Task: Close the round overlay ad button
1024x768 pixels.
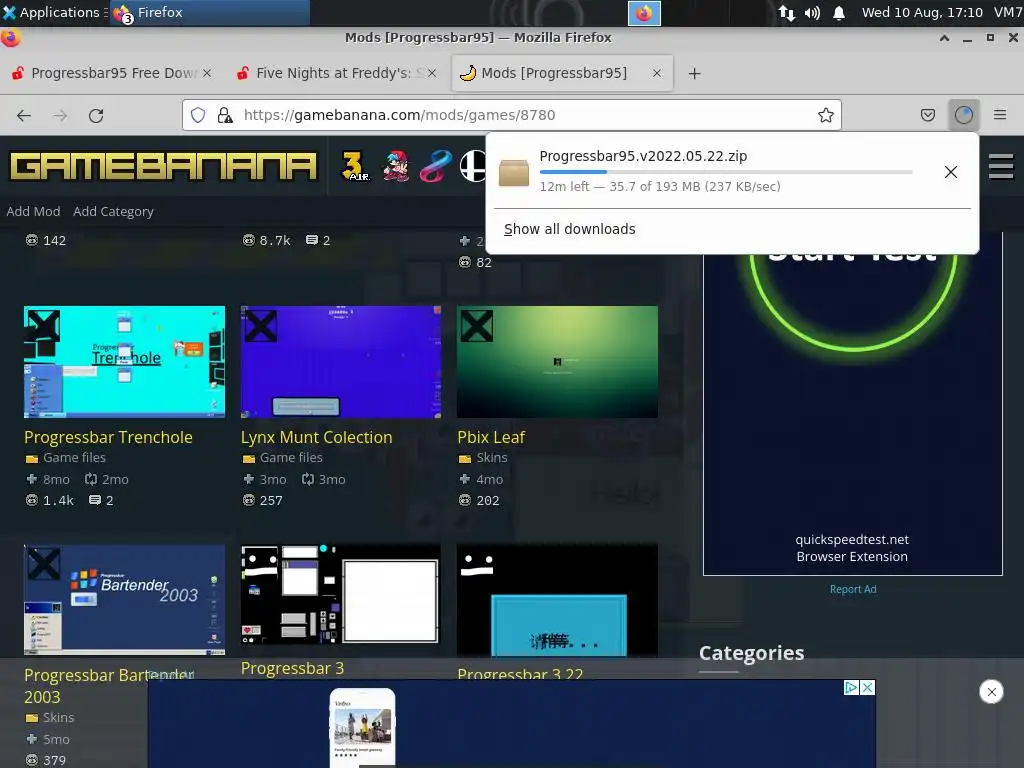Action: 991,692
